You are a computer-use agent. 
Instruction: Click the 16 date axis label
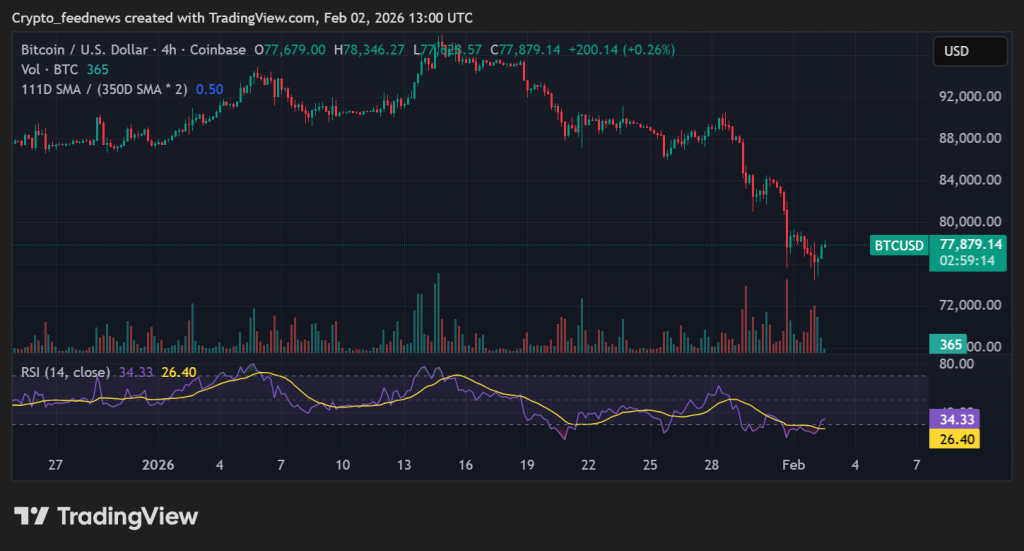(x=466, y=465)
